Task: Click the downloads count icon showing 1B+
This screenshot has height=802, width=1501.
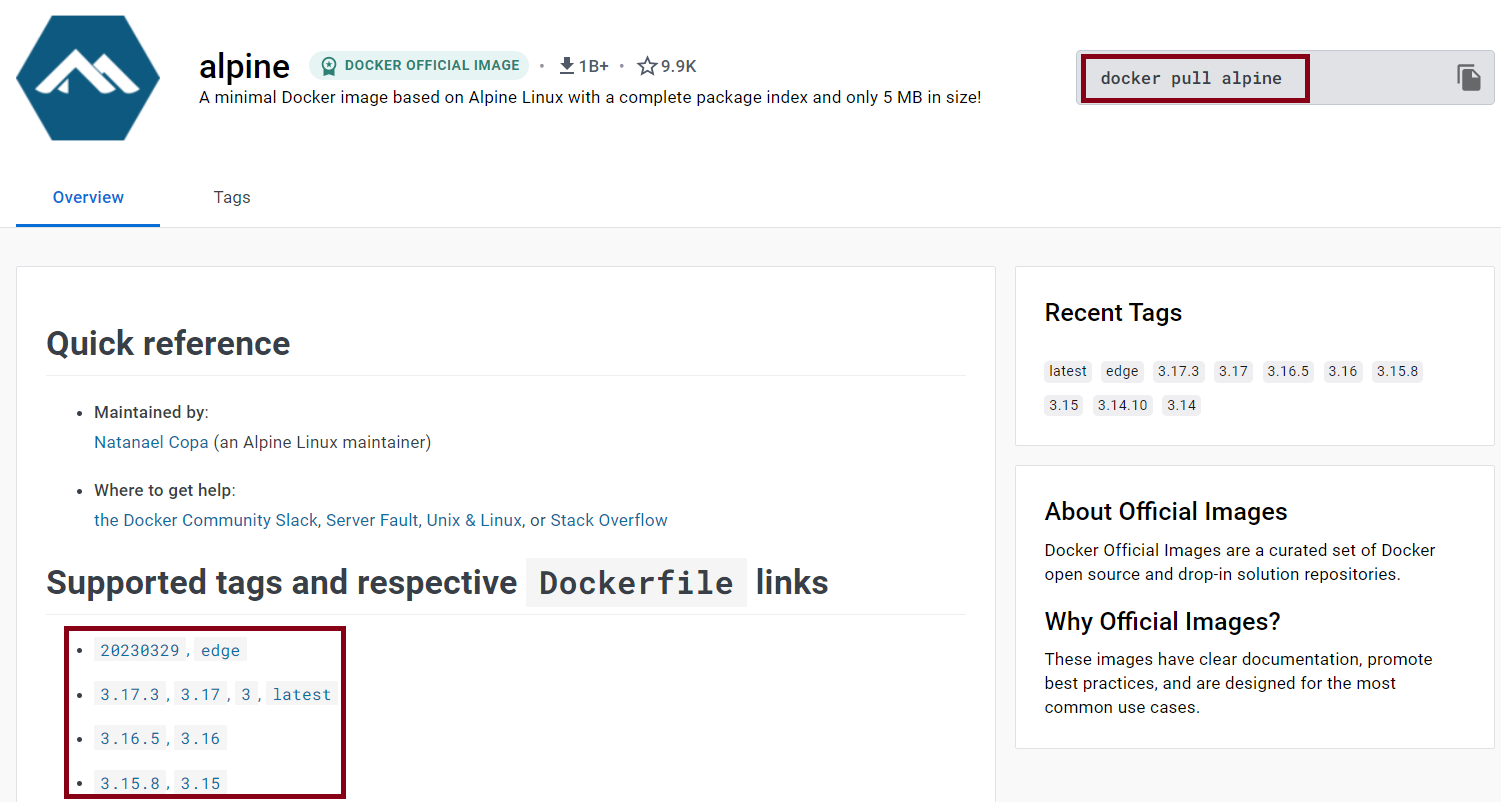Action: coord(567,65)
